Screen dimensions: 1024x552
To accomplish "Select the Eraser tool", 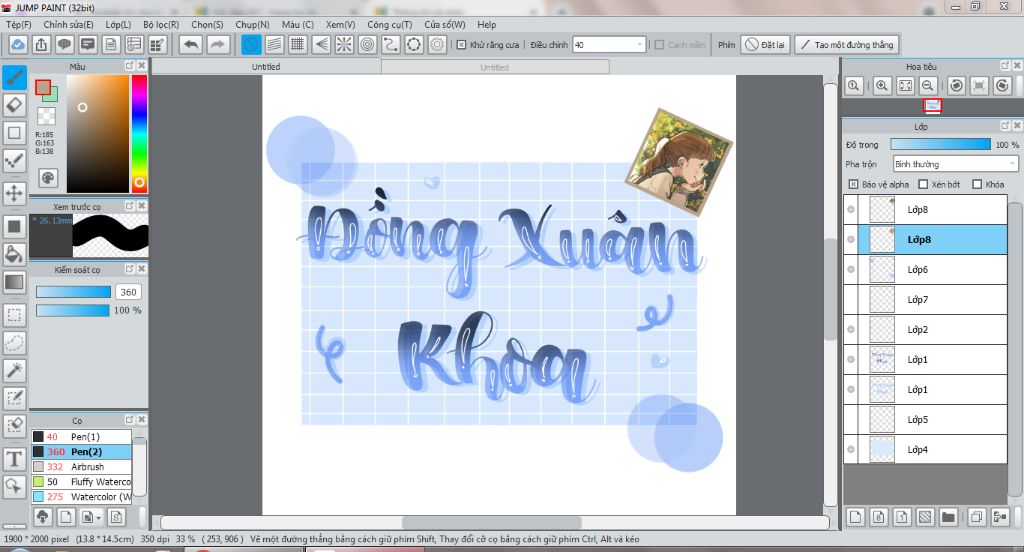I will tap(14, 105).
